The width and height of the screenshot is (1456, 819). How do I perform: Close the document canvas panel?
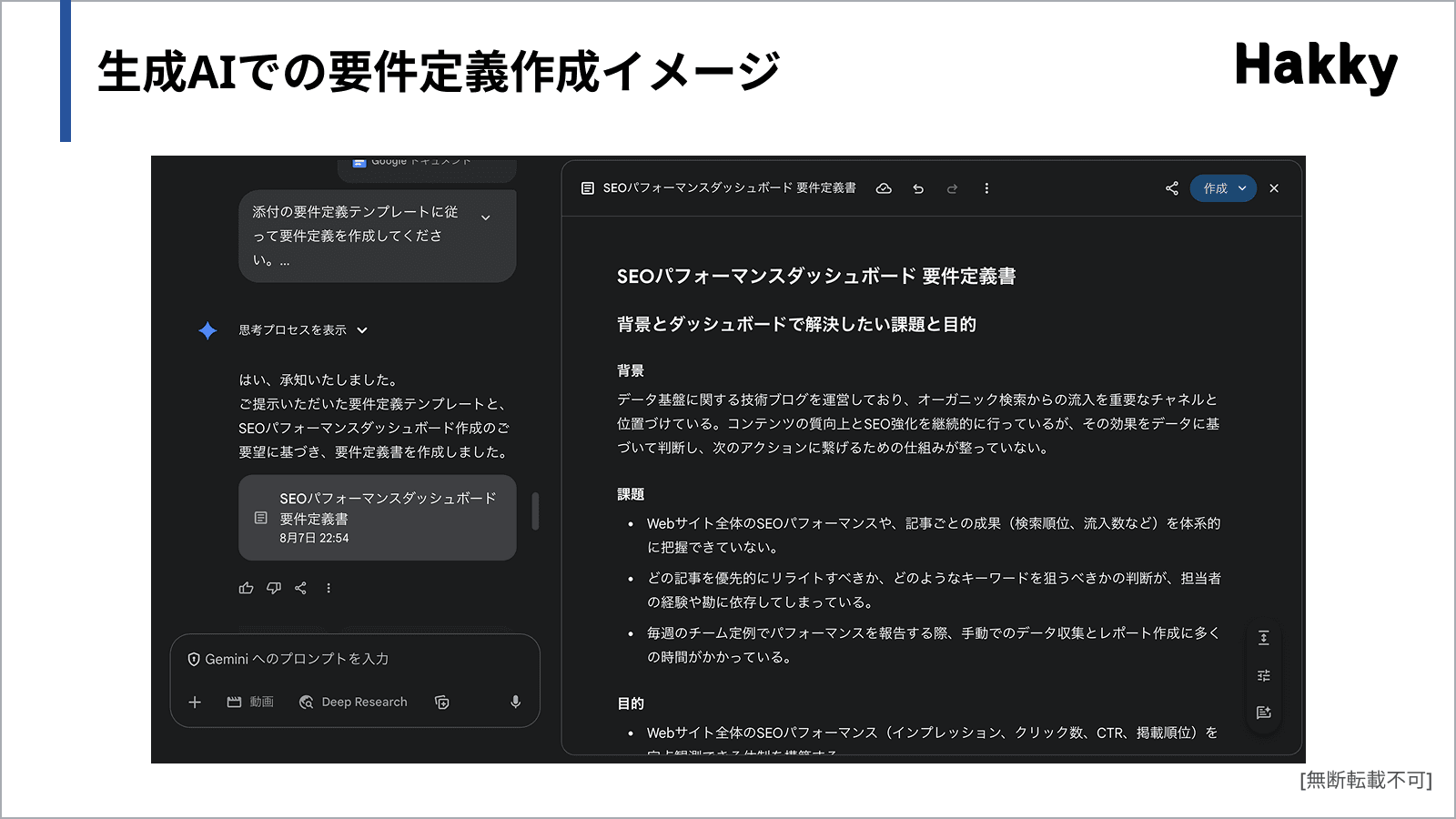[x=1274, y=188]
